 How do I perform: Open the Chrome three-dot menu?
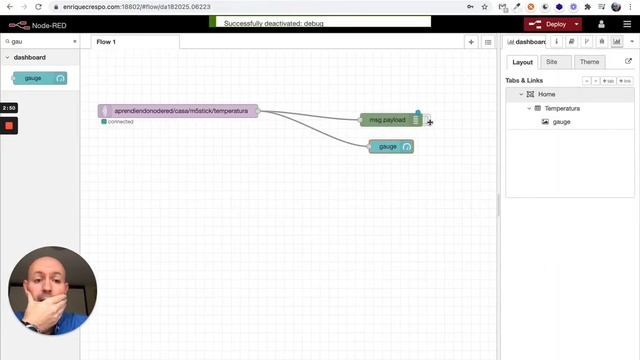pyautogui.click(x=631, y=7)
